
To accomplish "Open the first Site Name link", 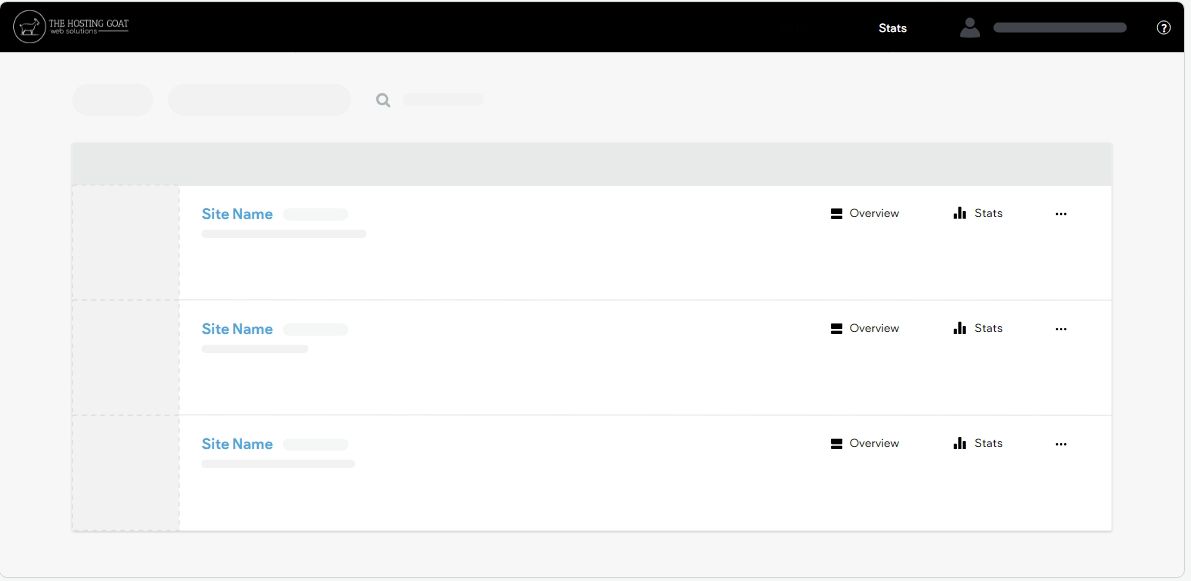I will [237, 214].
